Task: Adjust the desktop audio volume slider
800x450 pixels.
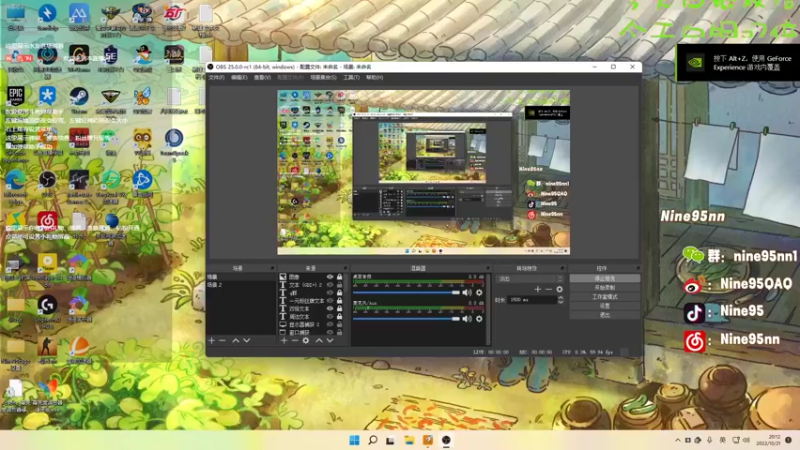Action: 406,292
